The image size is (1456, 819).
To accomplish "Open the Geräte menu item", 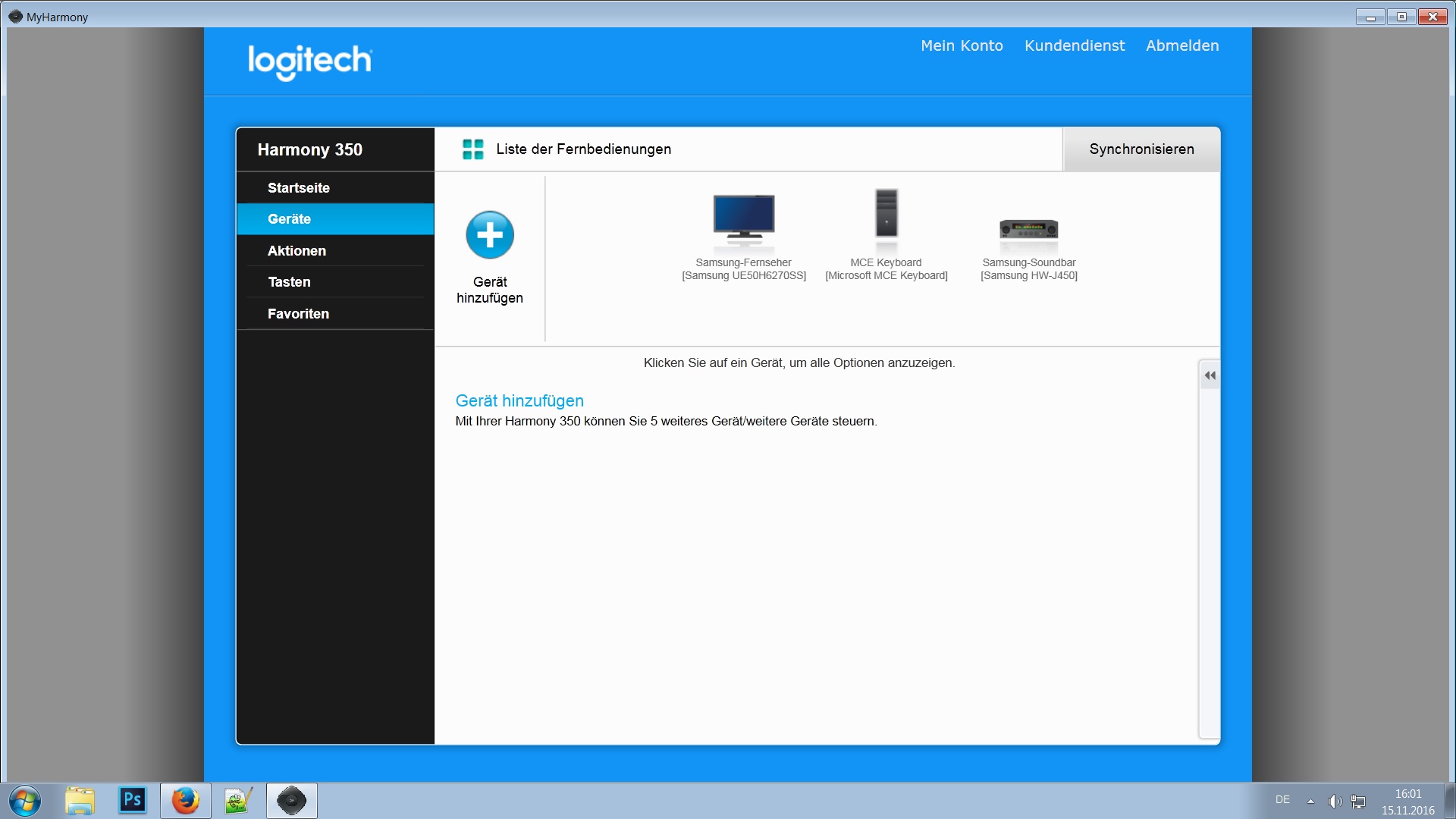I will click(335, 219).
